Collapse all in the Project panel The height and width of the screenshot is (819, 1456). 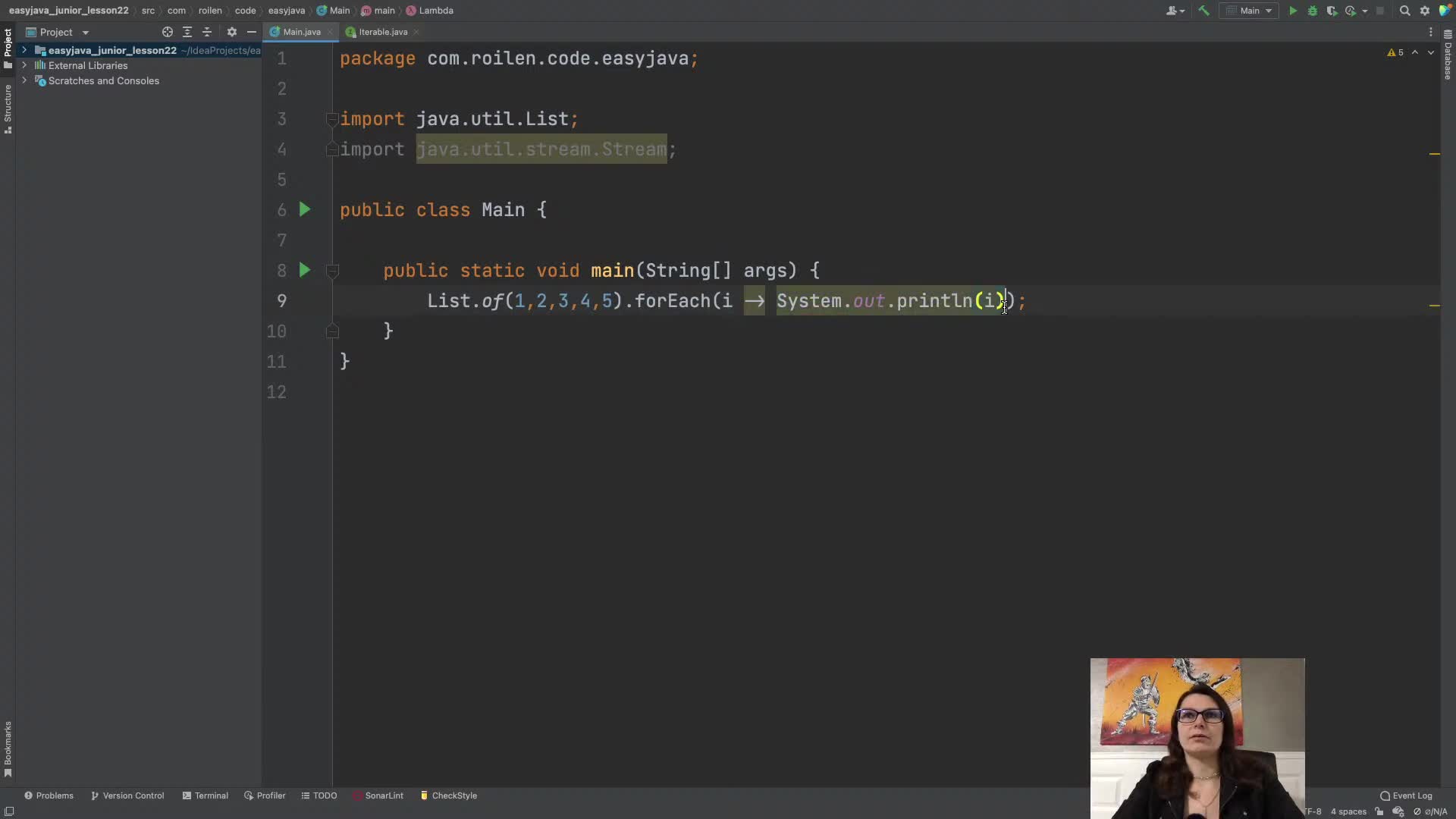point(207,32)
